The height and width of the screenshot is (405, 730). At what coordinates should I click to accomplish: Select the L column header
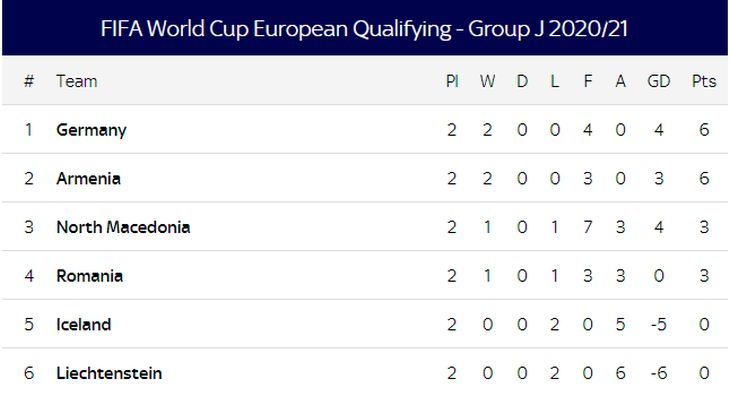555,82
